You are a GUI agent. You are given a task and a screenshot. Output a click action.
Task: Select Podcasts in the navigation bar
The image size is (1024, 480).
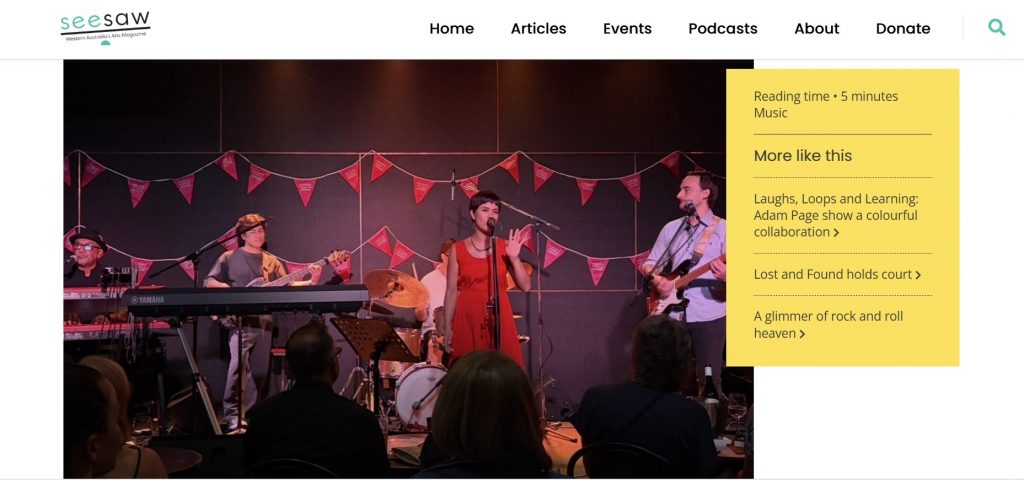[x=722, y=29]
